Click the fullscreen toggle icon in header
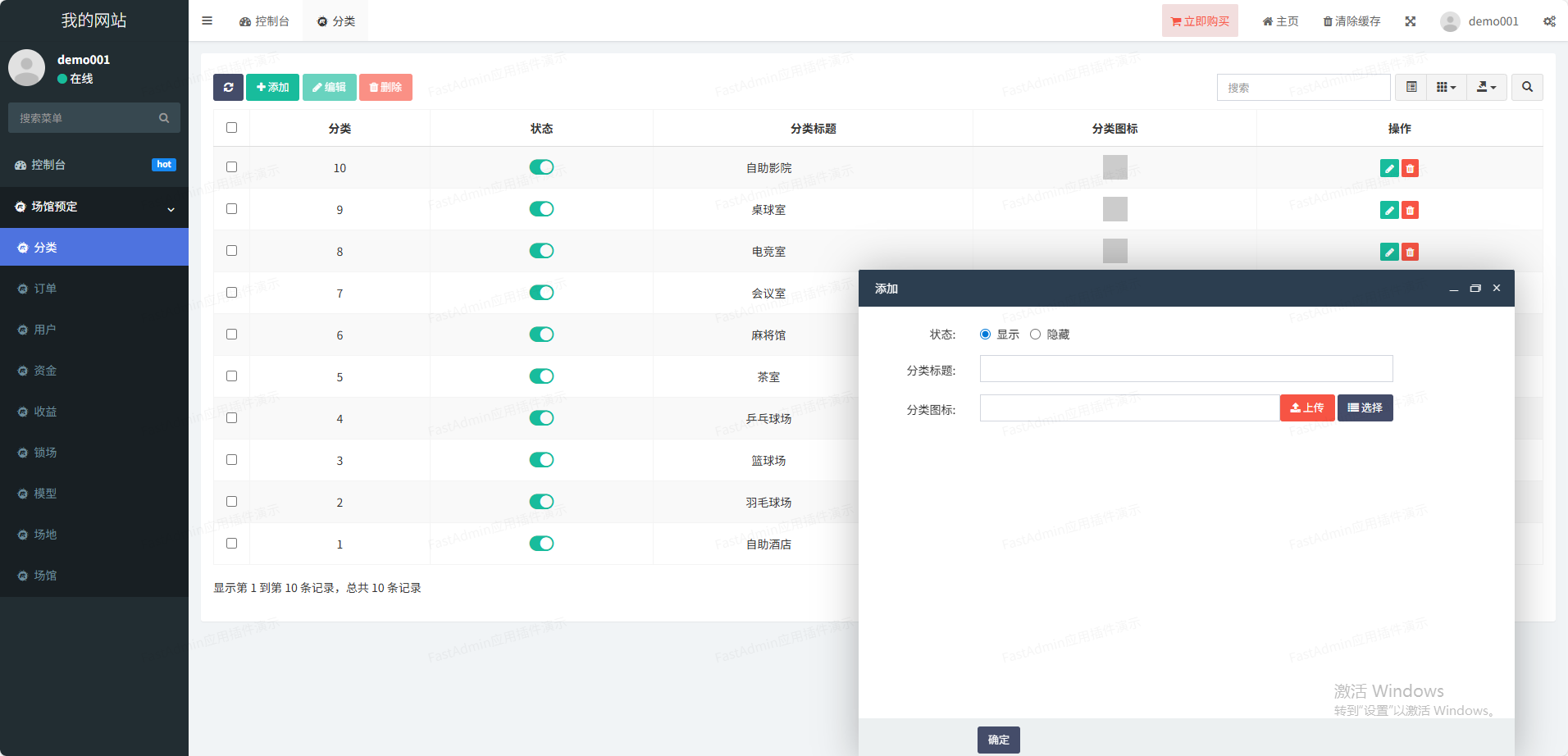This screenshot has height=756, width=1568. click(1410, 21)
